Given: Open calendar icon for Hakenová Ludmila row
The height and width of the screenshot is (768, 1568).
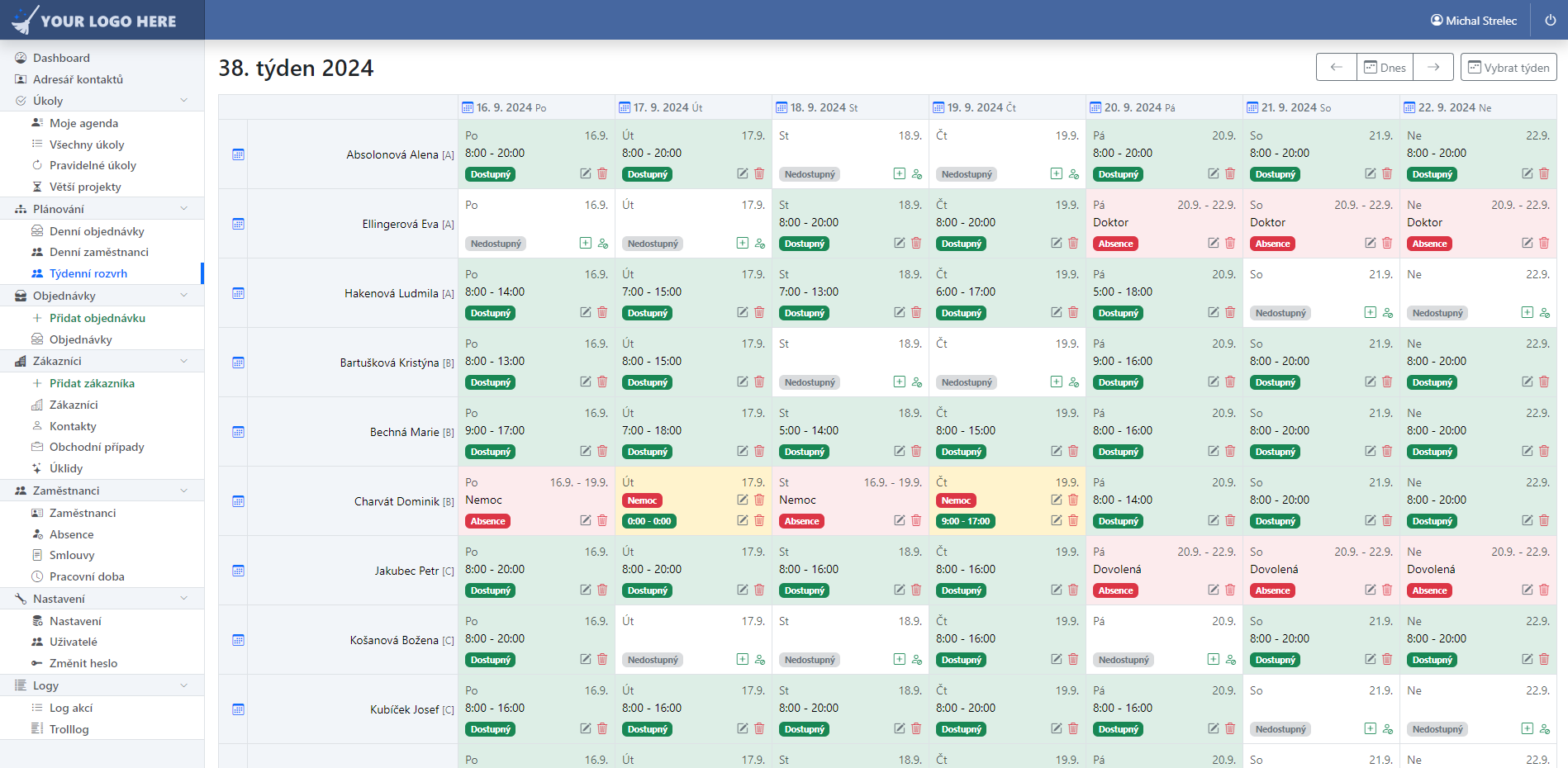Looking at the screenshot, I should point(238,293).
